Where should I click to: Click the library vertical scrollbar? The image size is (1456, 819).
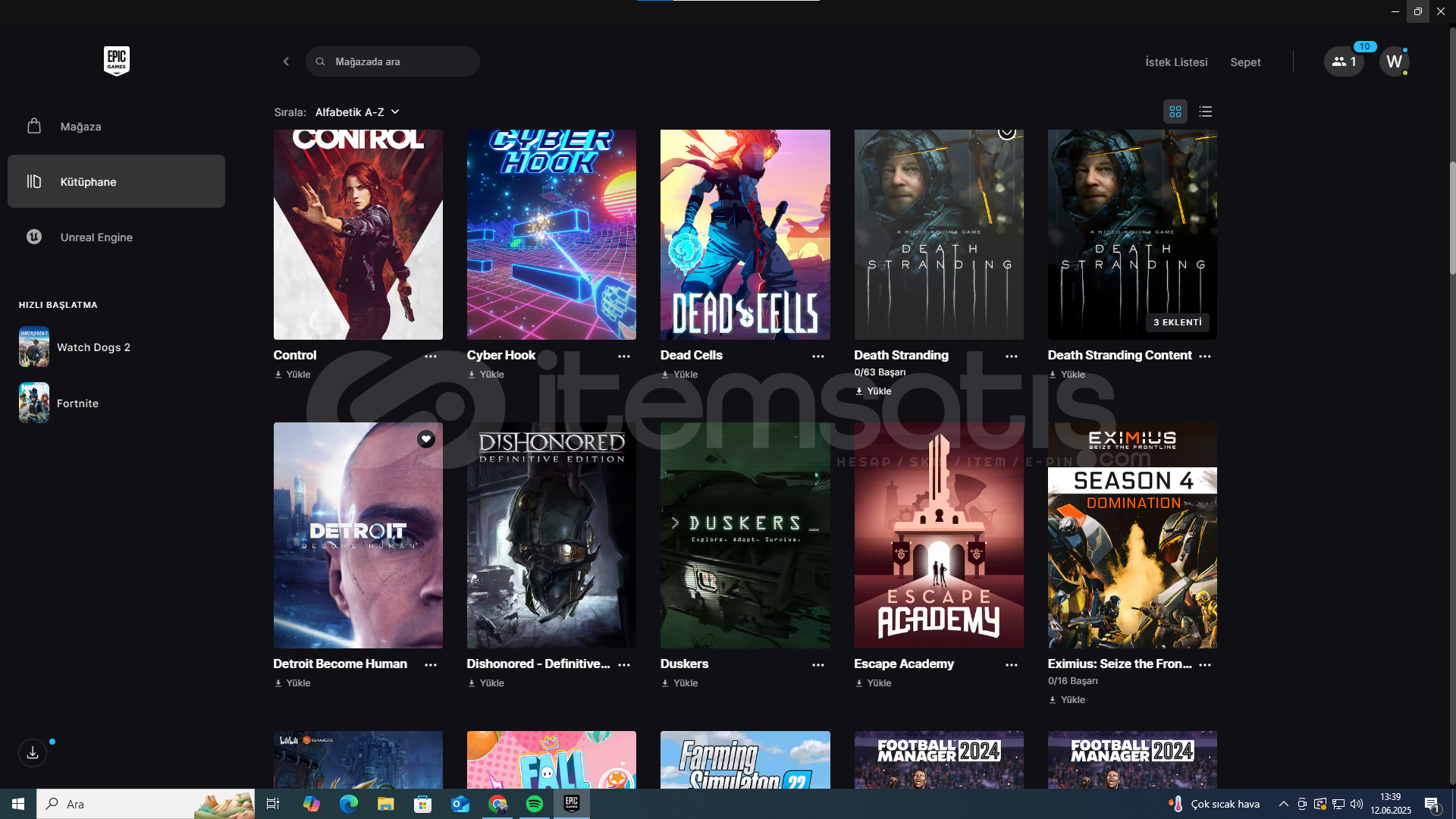click(1452, 218)
